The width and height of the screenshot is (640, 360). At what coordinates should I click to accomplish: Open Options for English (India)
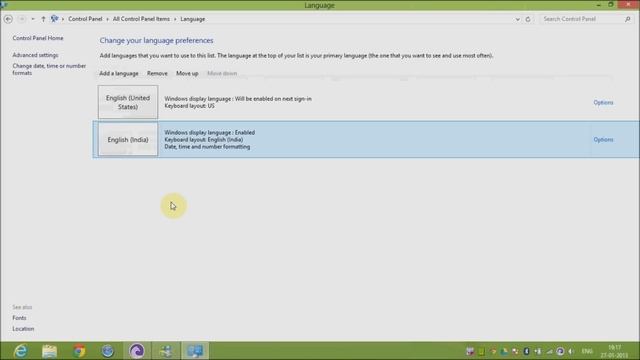[x=603, y=140]
